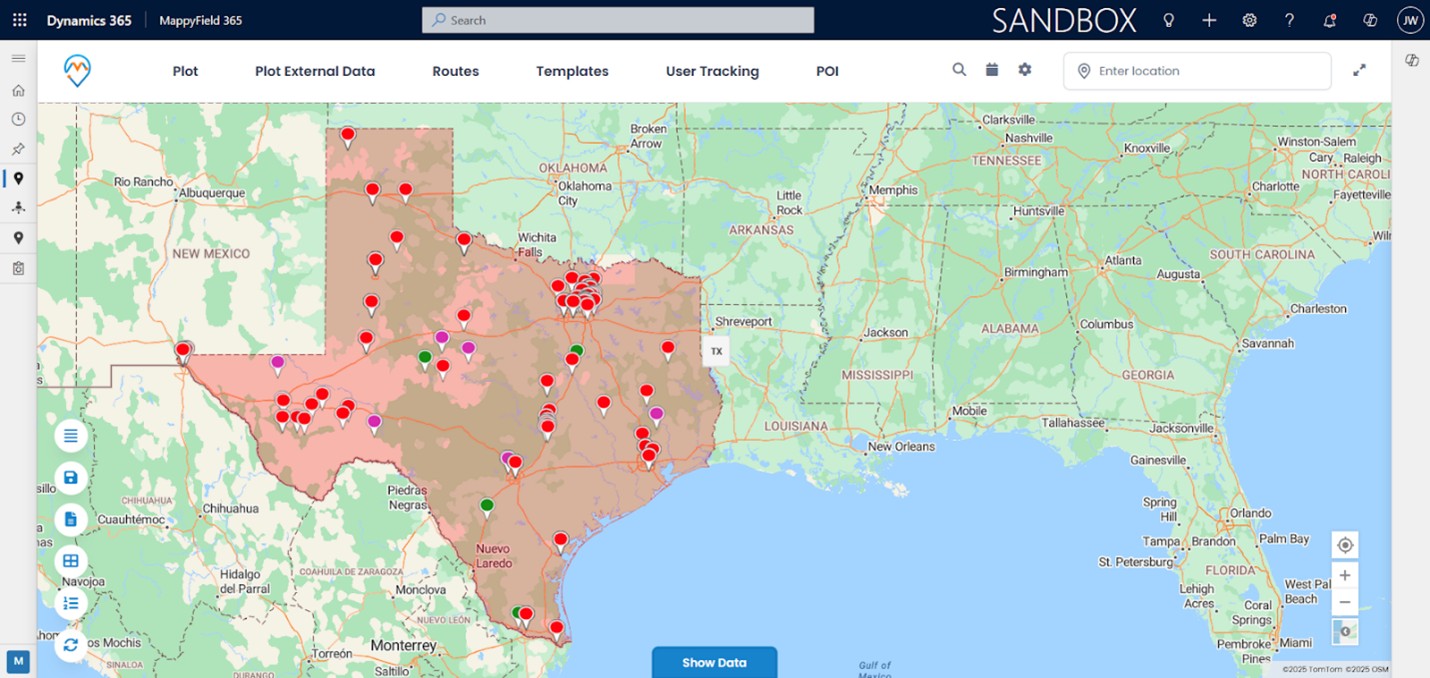Image resolution: width=1430 pixels, height=678 pixels.
Task: Click the MappyField 365 app name
Action: pos(200,20)
